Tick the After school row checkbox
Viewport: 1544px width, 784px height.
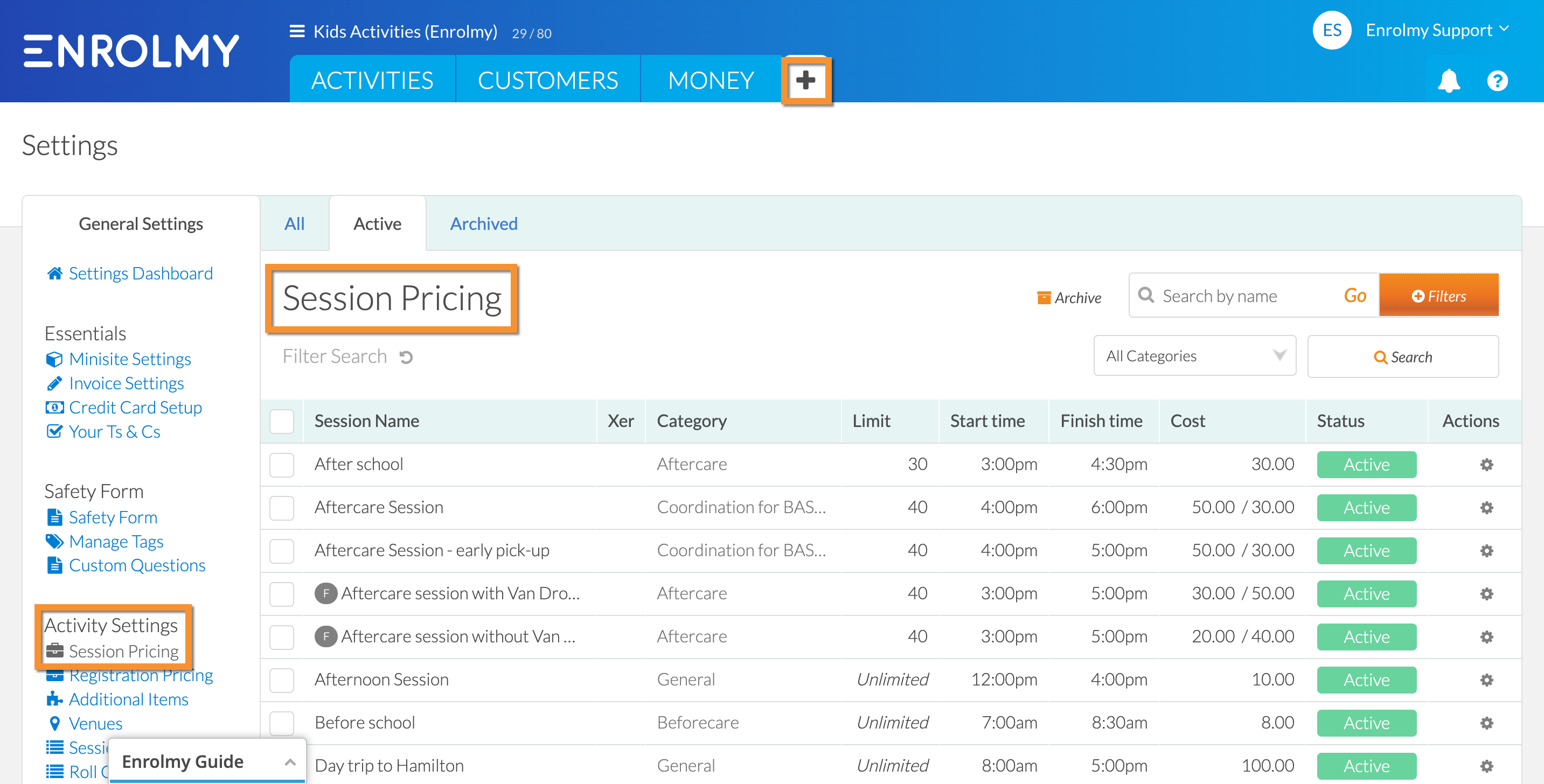(281, 465)
